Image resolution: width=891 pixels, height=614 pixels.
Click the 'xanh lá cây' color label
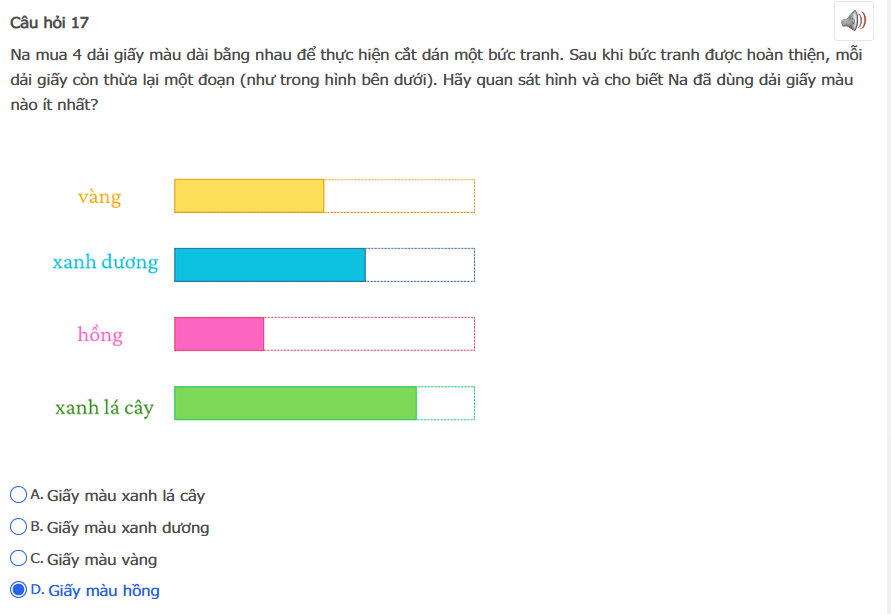coord(104,408)
